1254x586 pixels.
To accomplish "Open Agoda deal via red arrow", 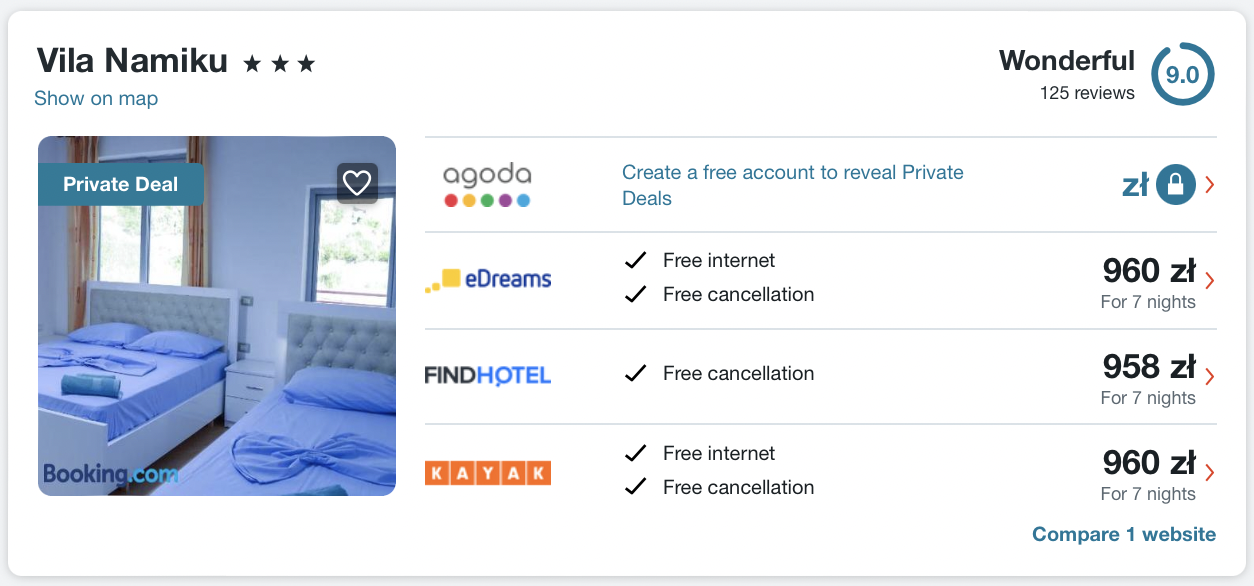I will pos(1210,185).
